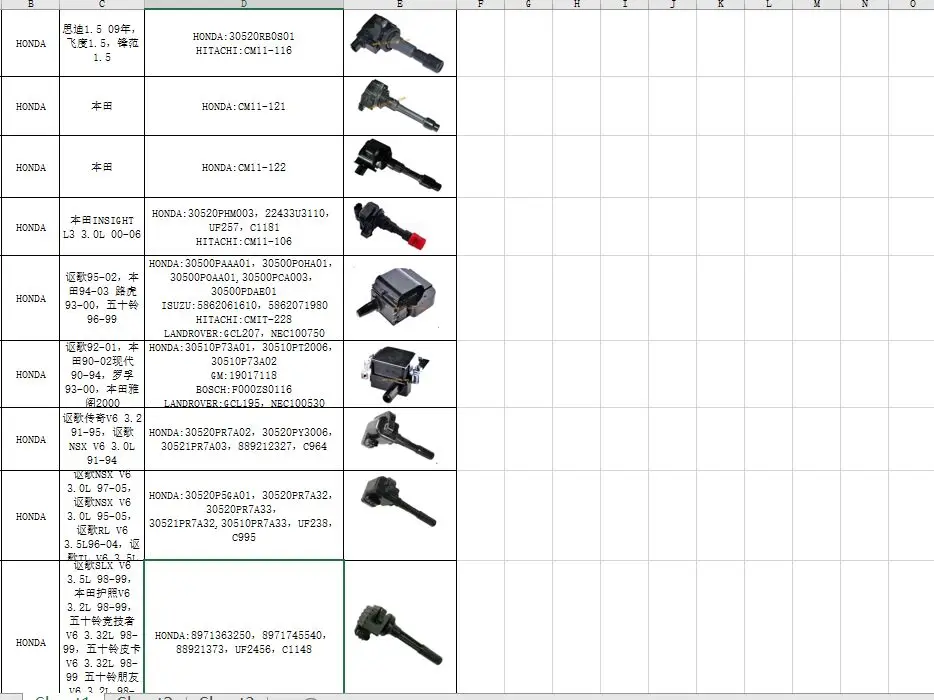Select the 恩迪1.5 09年 description cell
Screen dimensions: 934x700
(x=103, y=43)
